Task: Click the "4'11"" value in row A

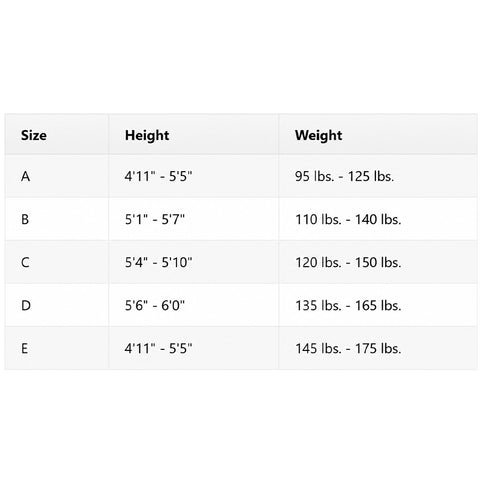Action: click(x=140, y=176)
